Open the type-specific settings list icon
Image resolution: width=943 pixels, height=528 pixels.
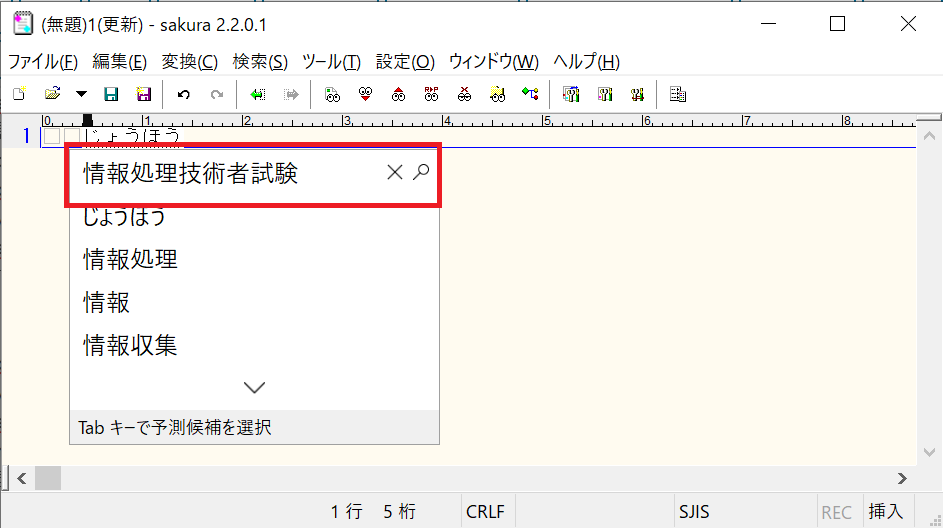pyautogui.click(x=571, y=94)
